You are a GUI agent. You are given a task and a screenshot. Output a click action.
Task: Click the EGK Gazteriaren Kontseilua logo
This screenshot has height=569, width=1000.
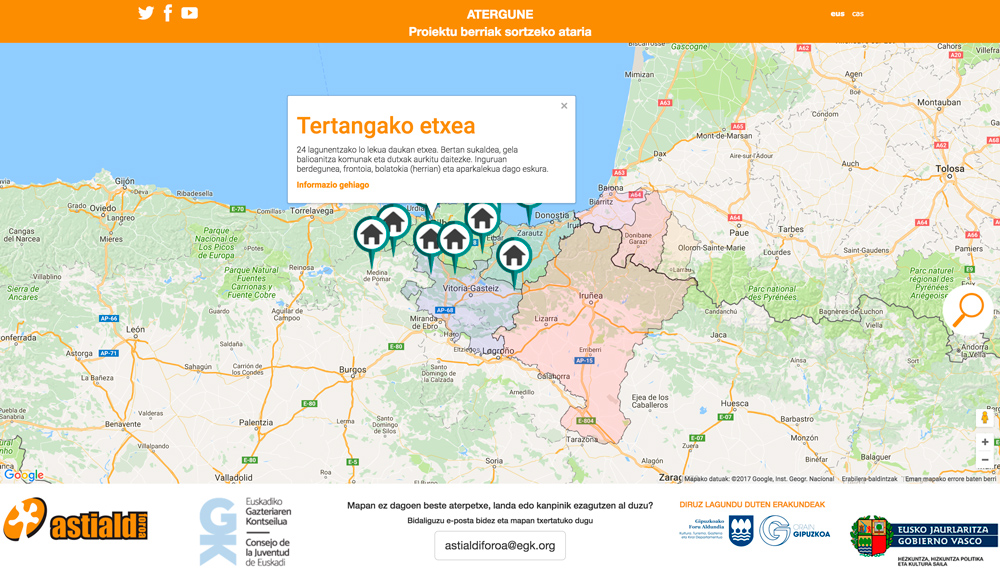(x=246, y=532)
